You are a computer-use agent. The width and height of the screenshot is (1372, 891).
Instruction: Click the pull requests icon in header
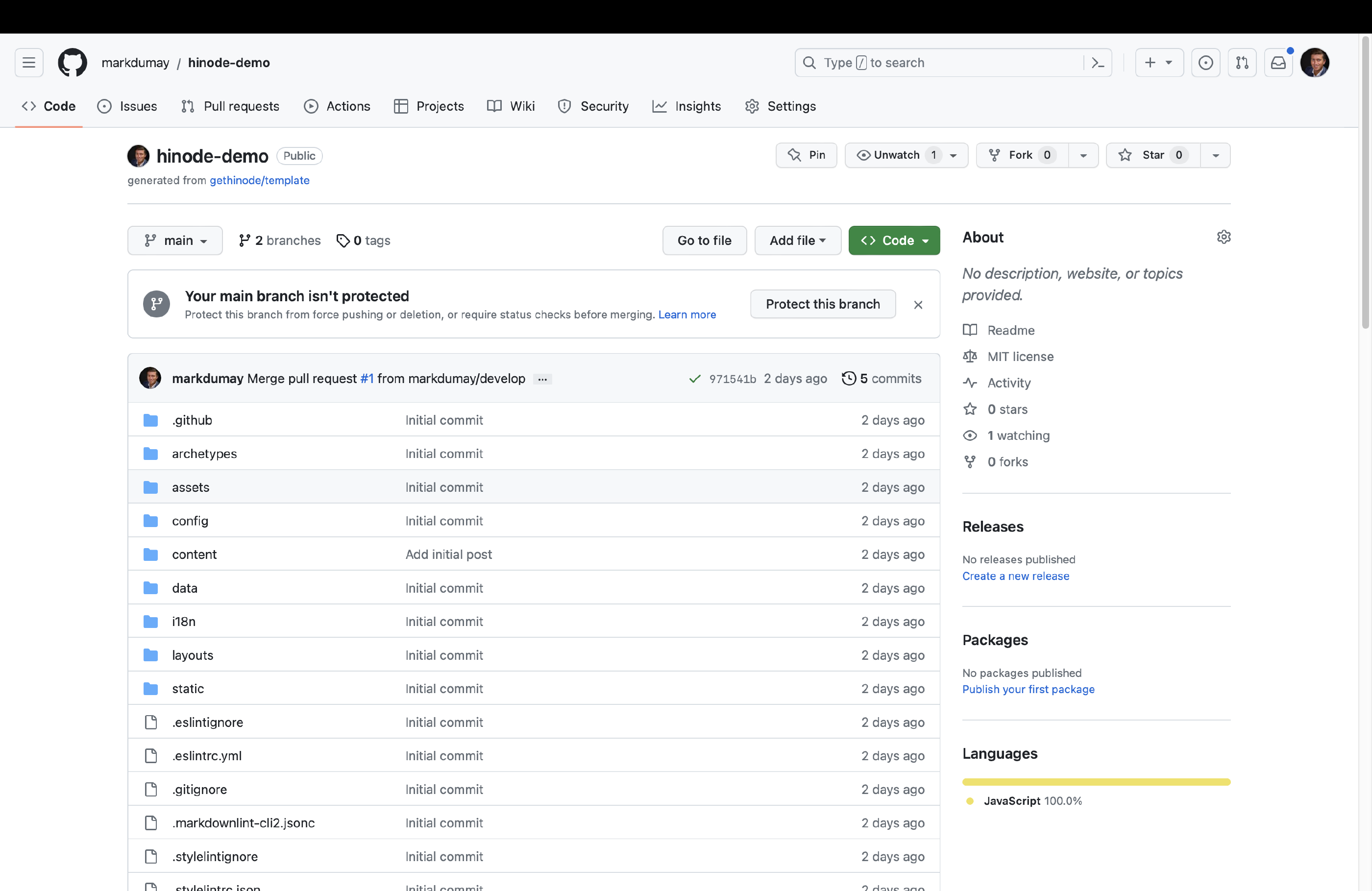click(1242, 62)
